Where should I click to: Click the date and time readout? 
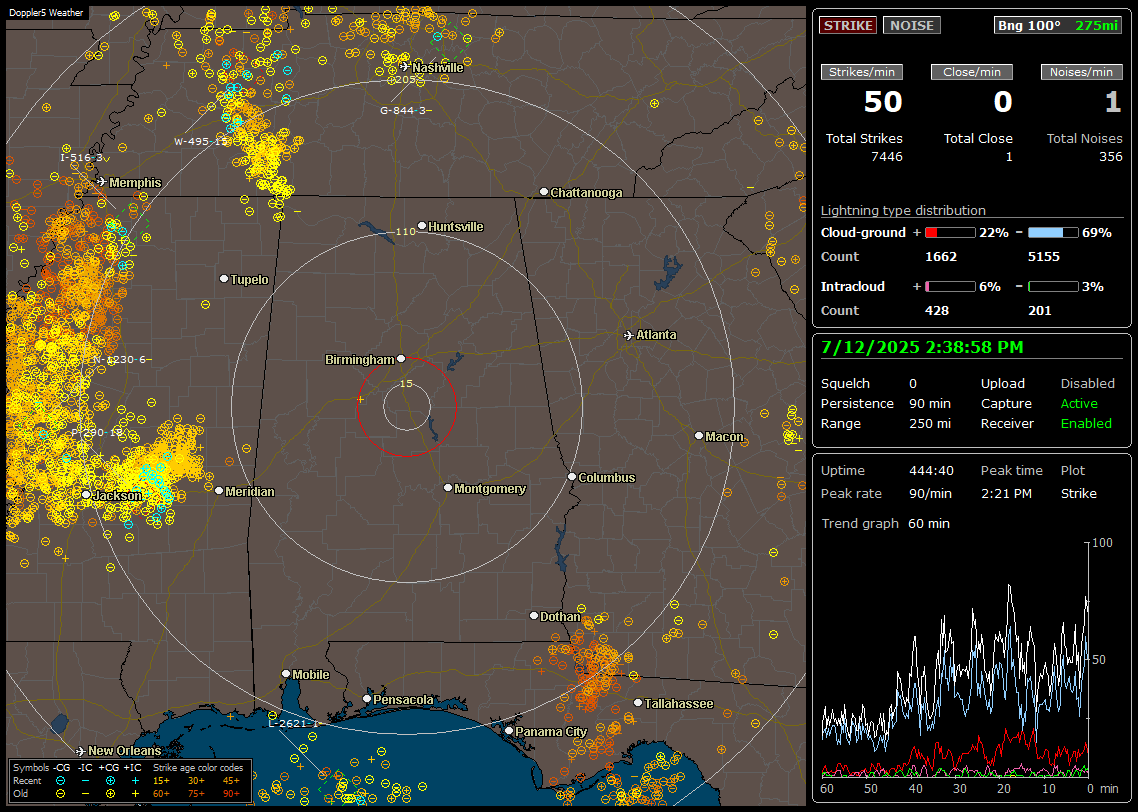(922, 348)
